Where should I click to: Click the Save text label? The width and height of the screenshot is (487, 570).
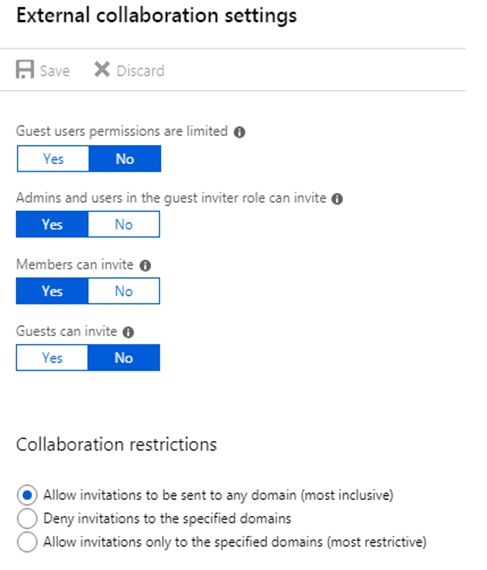pyautogui.click(x=55, y=71)
